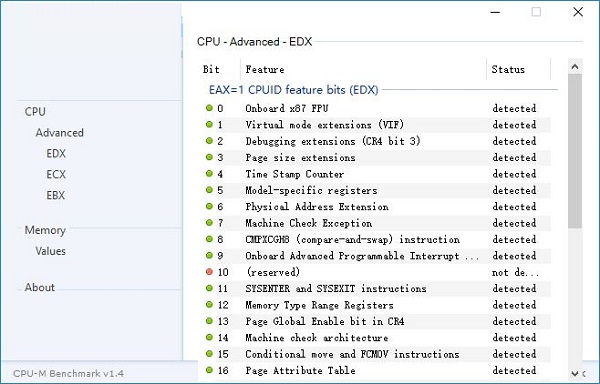Maximize the CPU-M Benchmark window

536,12
